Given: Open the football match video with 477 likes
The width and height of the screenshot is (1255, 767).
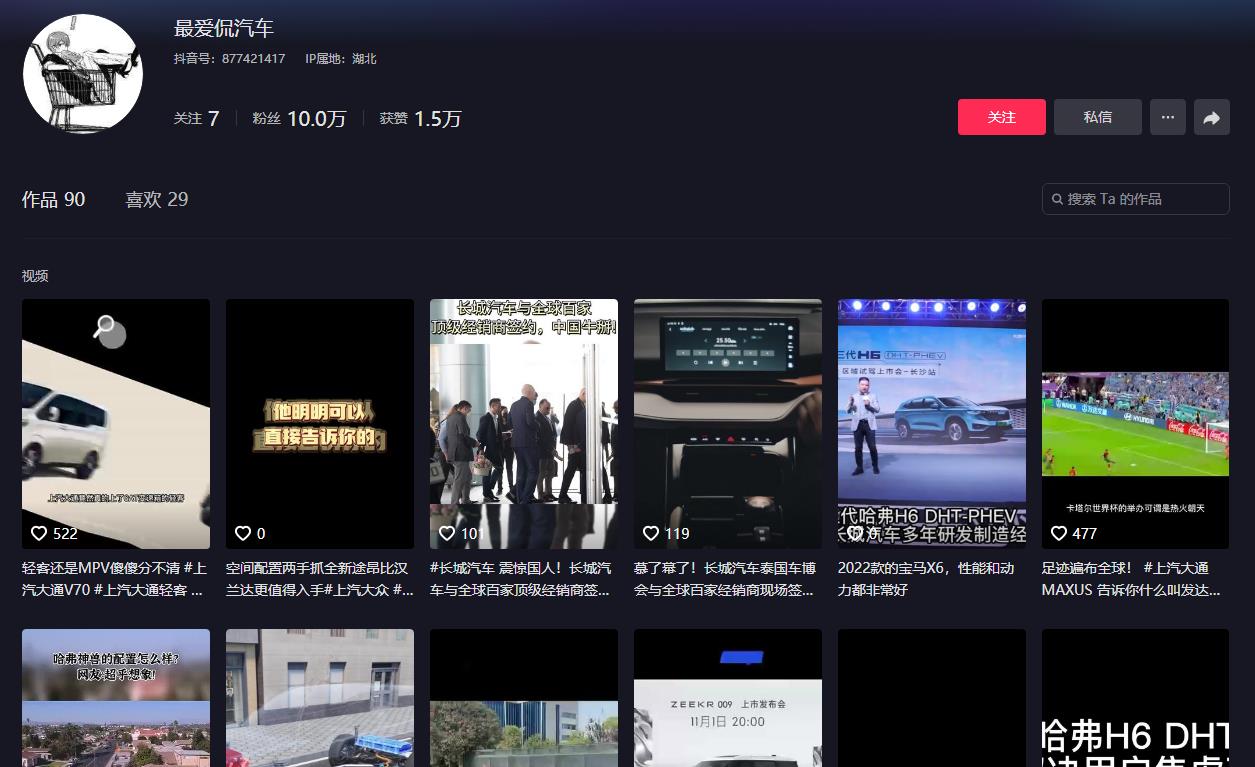Looking at the screenshot, I should tap(1136, 424).
